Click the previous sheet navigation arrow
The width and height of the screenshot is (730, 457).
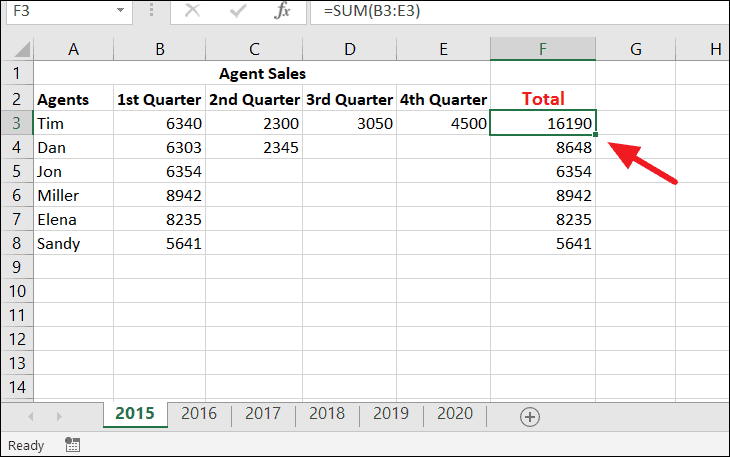pos(30,416)
